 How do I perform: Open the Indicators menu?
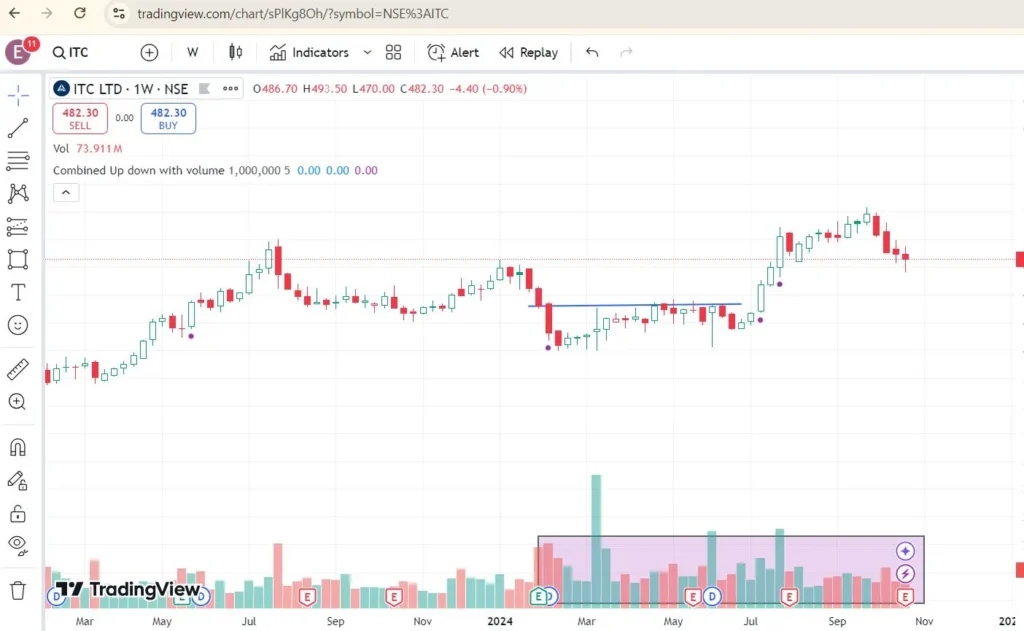point(309,53)
